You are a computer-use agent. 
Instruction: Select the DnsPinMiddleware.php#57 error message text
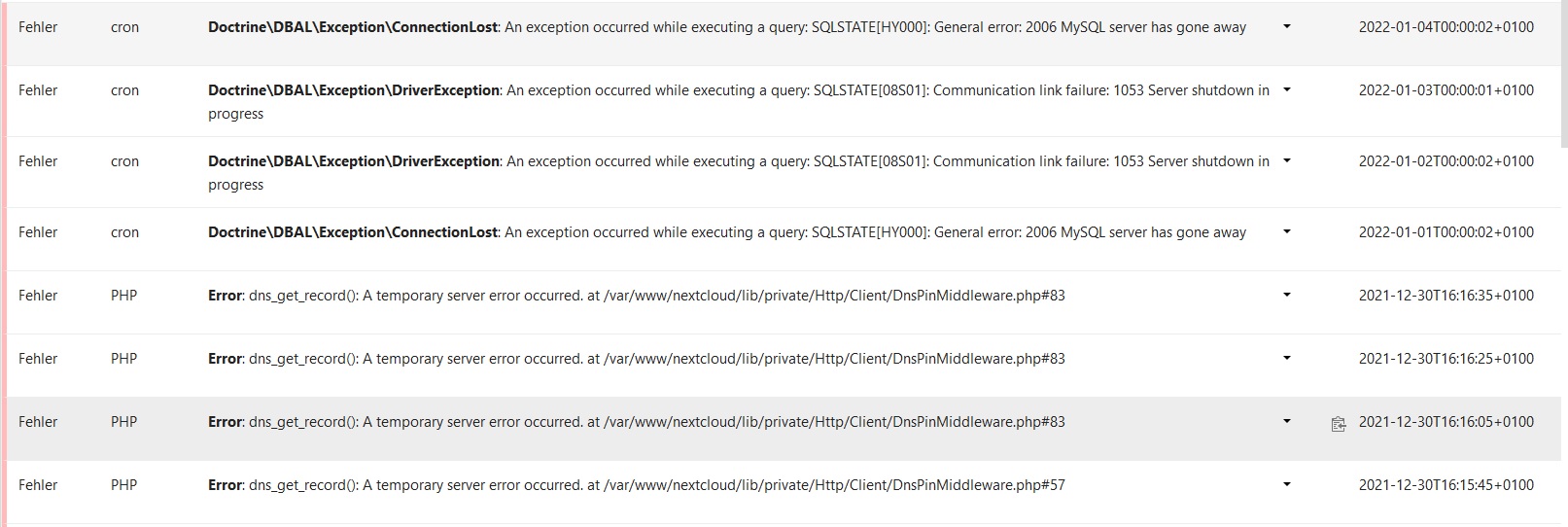pyautogui.click(x=637, y=485)
